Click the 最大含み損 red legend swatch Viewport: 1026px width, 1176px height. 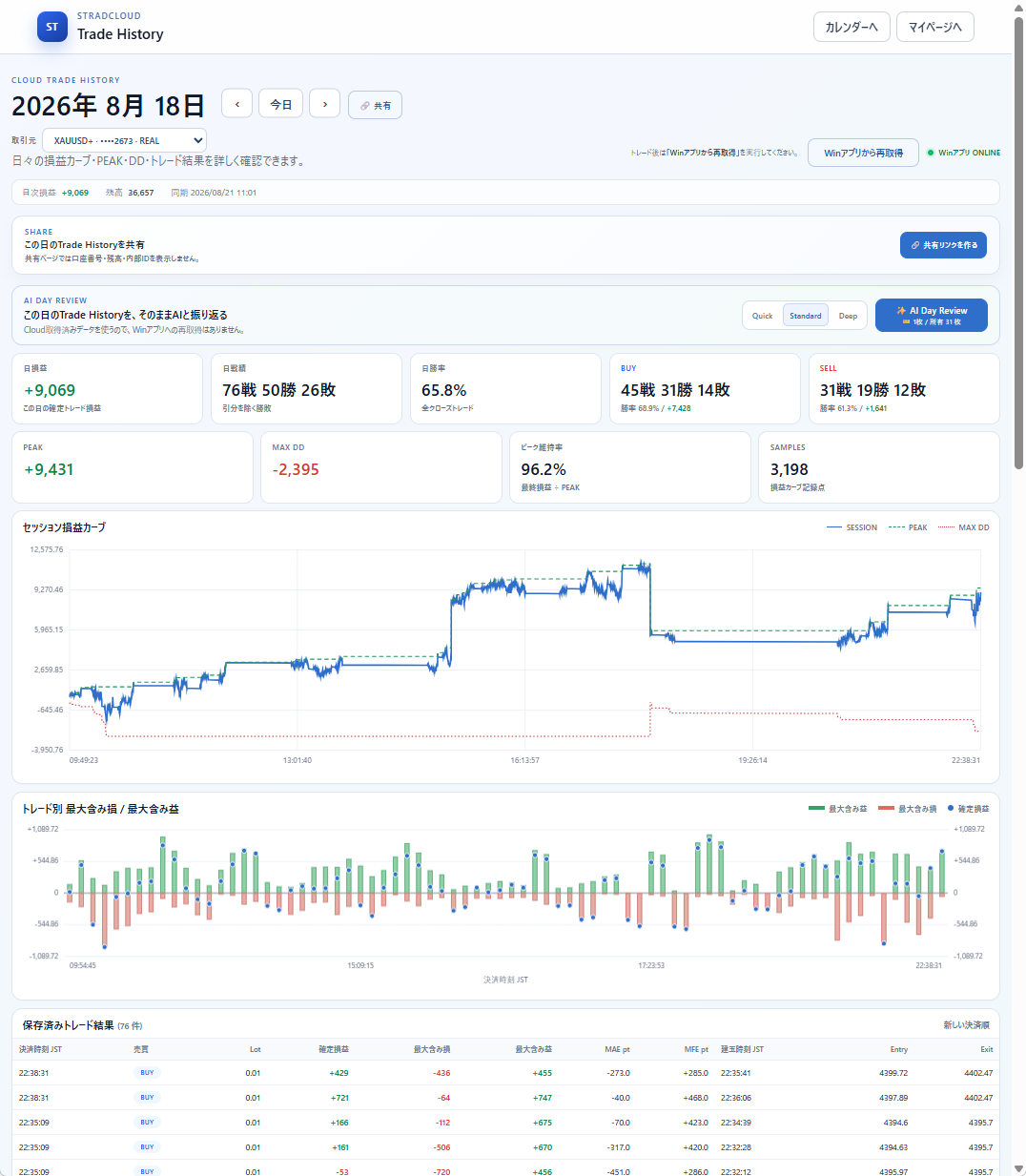[886, 809]
